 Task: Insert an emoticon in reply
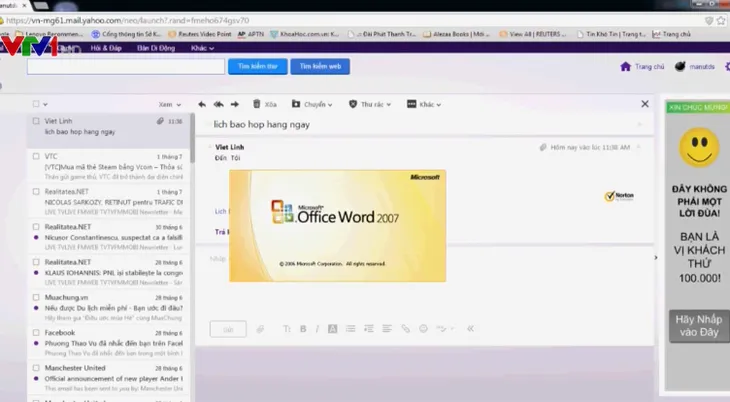[423, 328]
